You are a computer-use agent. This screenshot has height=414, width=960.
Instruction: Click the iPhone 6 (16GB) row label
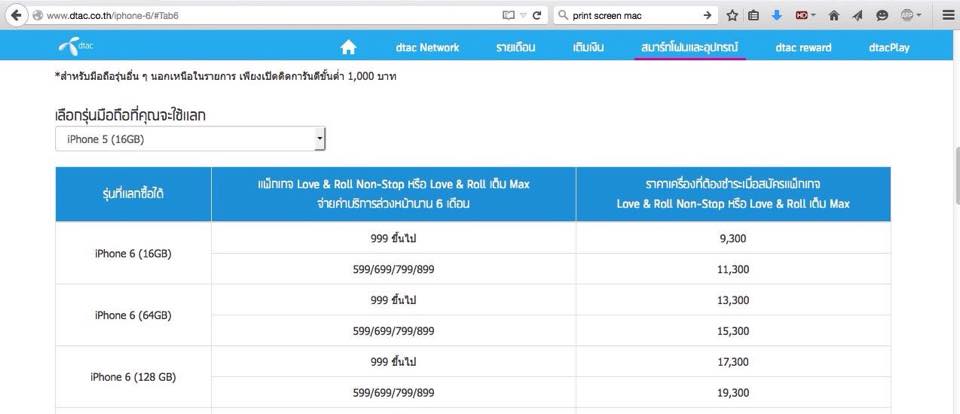133,254
